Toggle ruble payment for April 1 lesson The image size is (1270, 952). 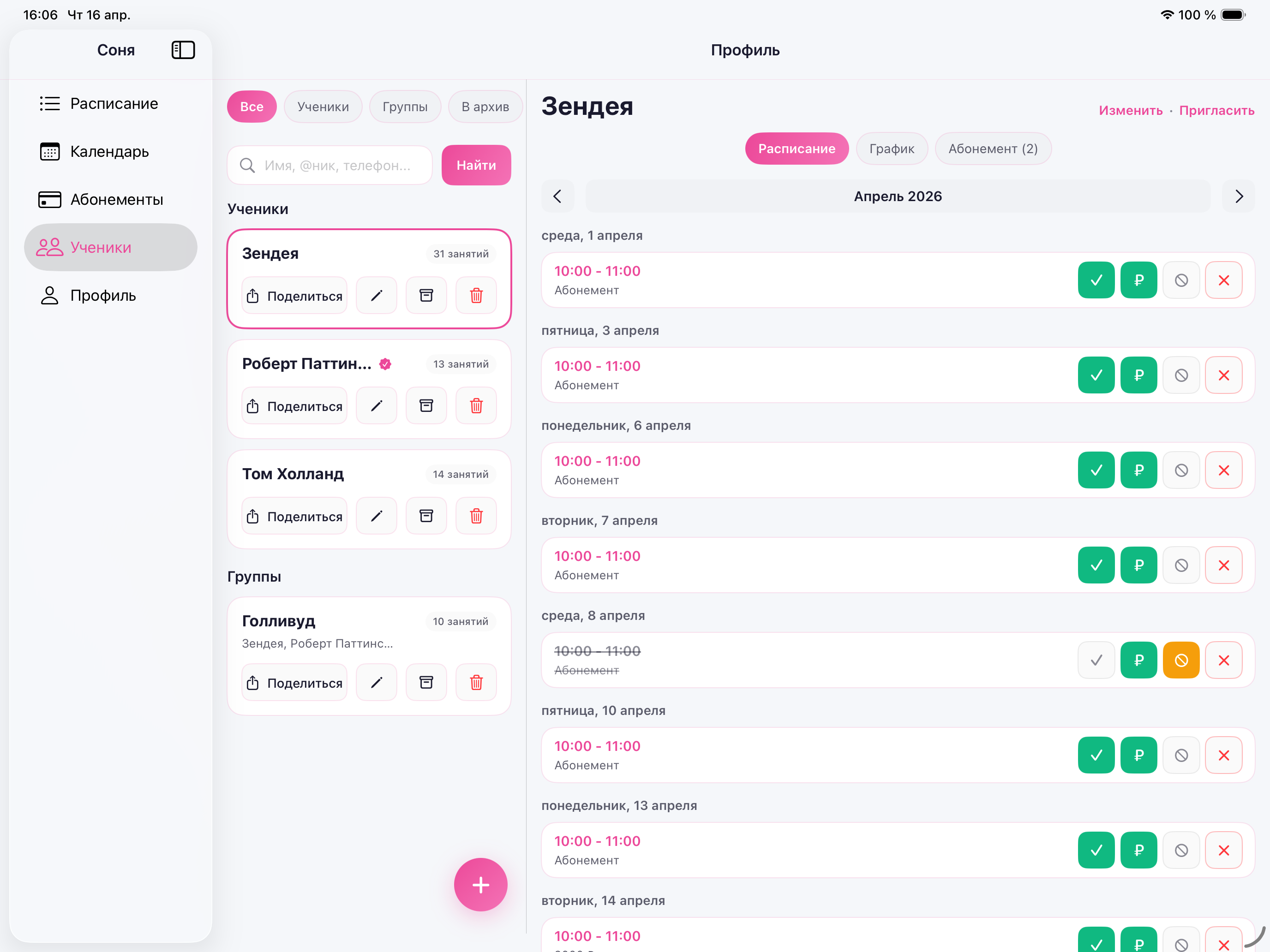pyautogui.click(x=1138, y=280)
